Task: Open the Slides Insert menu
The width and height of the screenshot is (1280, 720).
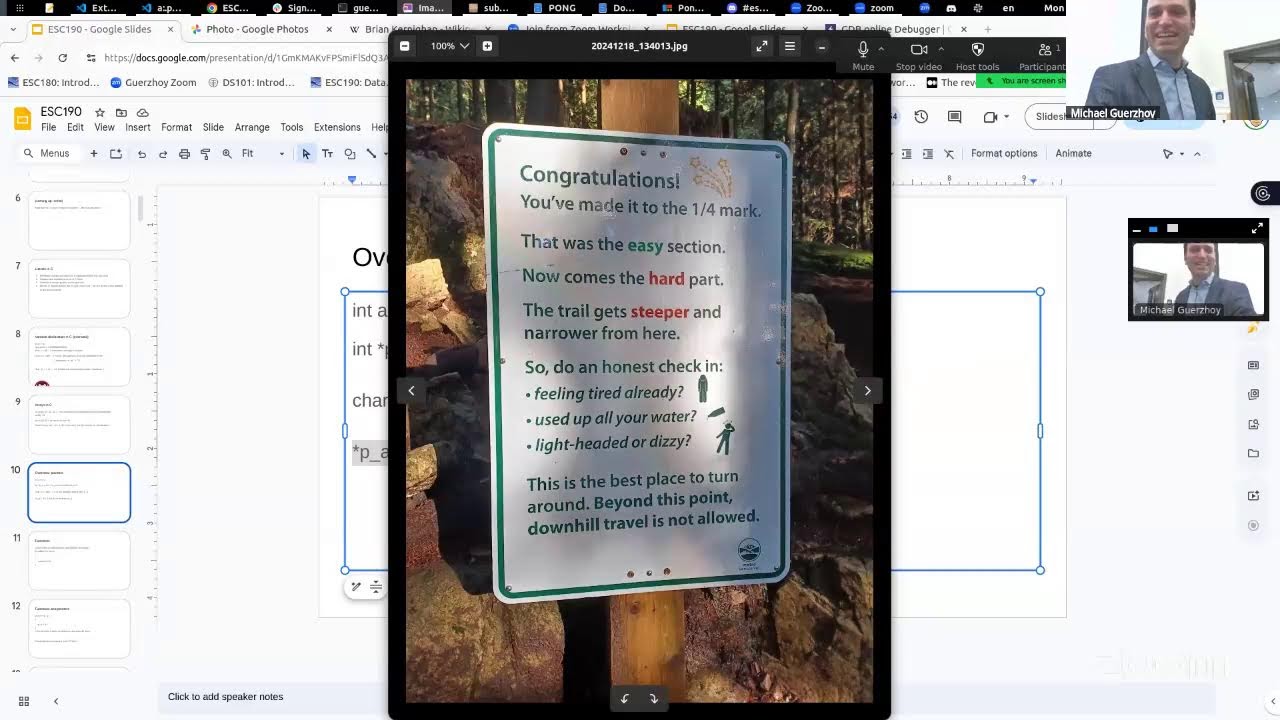Action: [138, 127]
